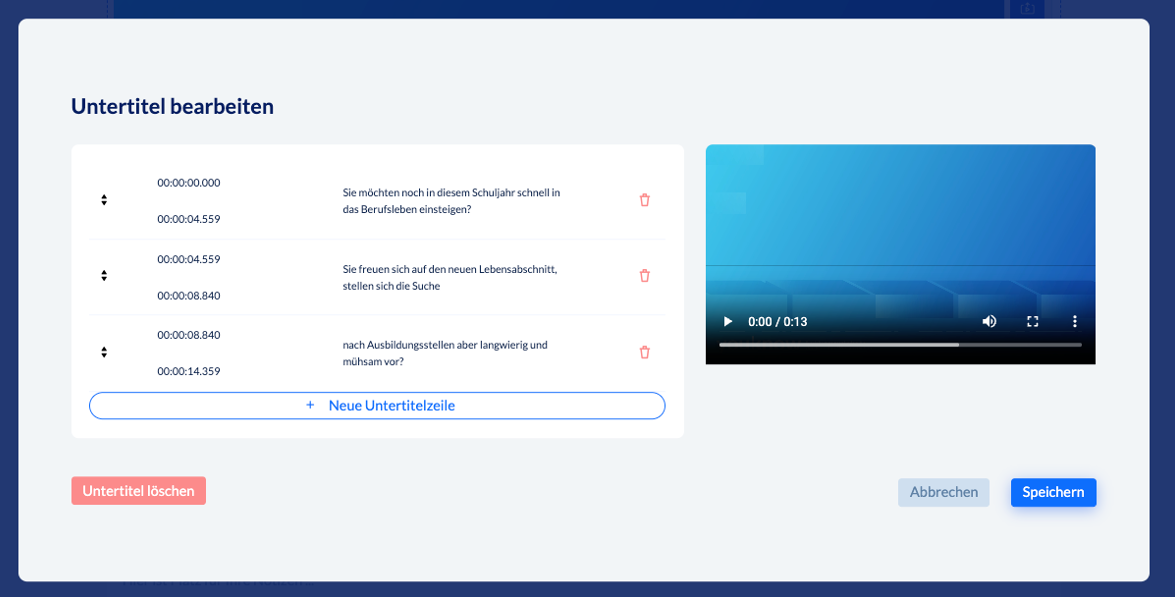Click the video time display 0:00 / 0:13
Screen dimensions: 1175x597
point(777,321)
